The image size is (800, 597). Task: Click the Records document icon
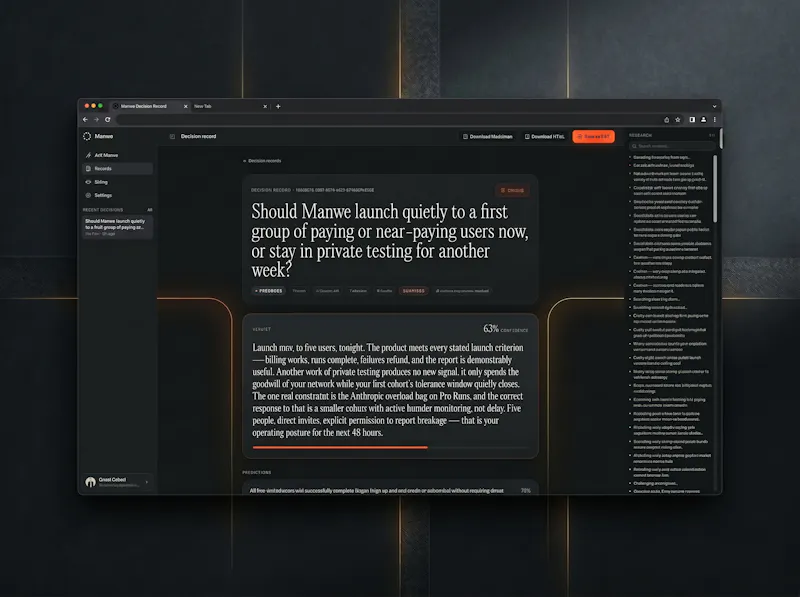(x=88, y=168)
